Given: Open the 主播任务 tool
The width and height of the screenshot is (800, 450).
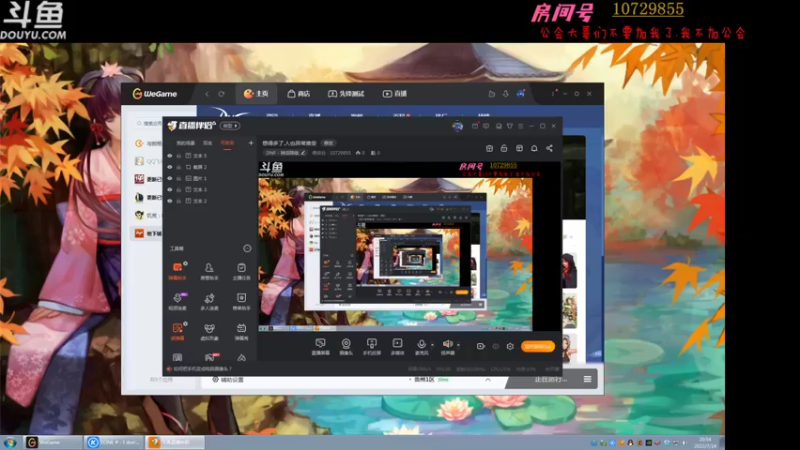Looking at the screenshot, I should pyautogui.click(x=241, y=271).
